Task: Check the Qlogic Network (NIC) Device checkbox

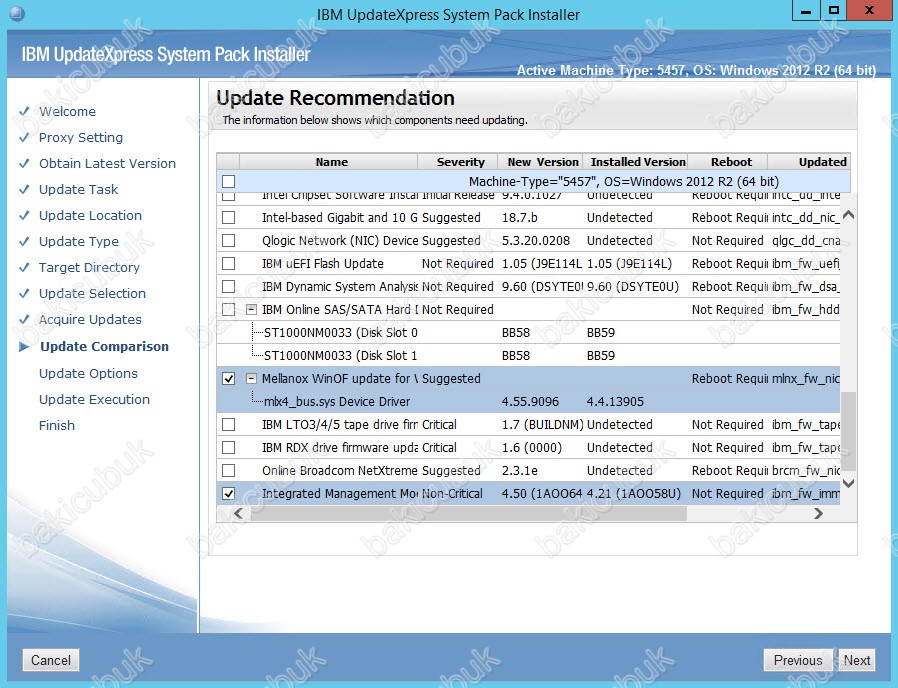Action: (x=229, y=241)
